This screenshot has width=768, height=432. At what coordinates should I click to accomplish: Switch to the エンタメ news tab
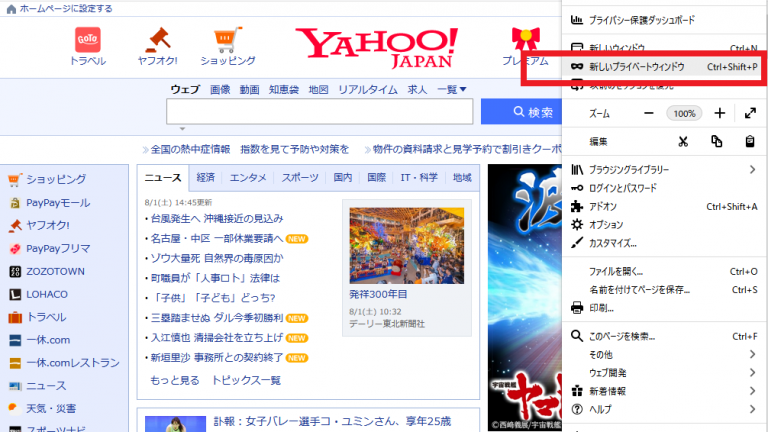248,178
